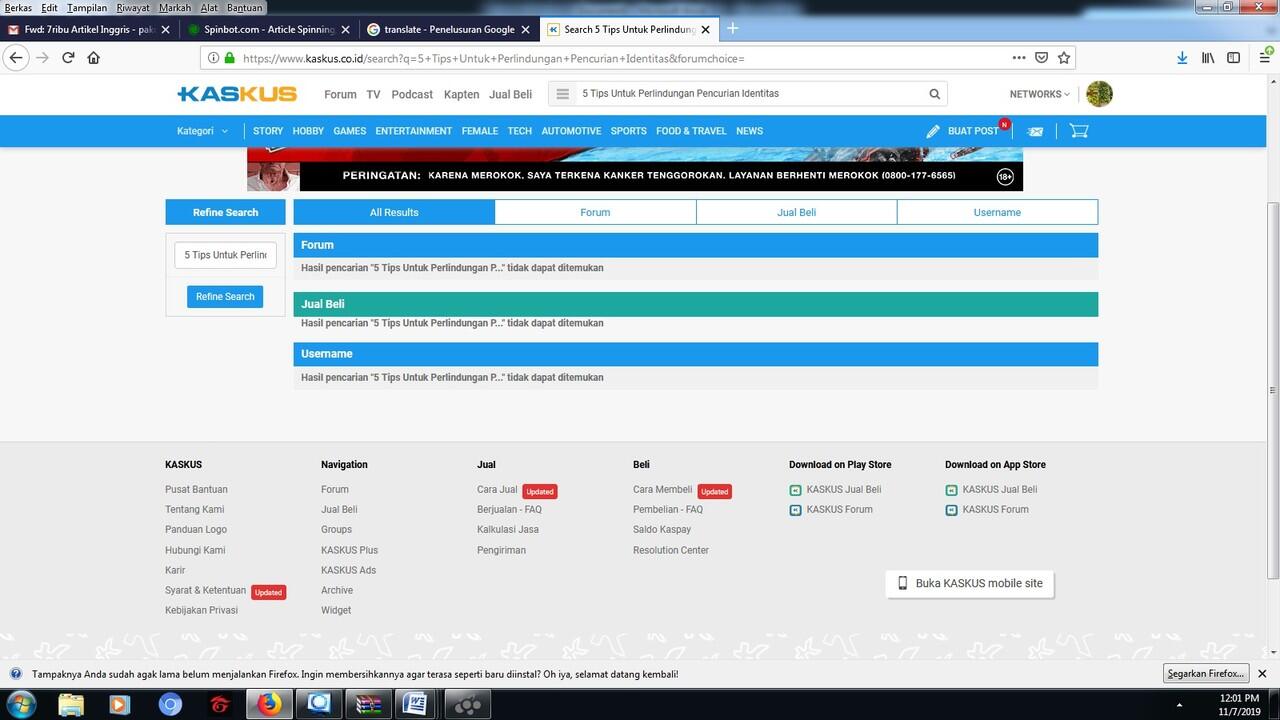Select the Username results tab

[997, 212]
